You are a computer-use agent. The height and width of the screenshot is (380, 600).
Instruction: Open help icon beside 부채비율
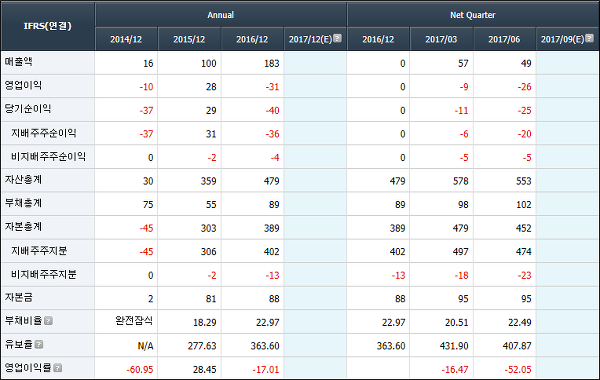[48, 321]
